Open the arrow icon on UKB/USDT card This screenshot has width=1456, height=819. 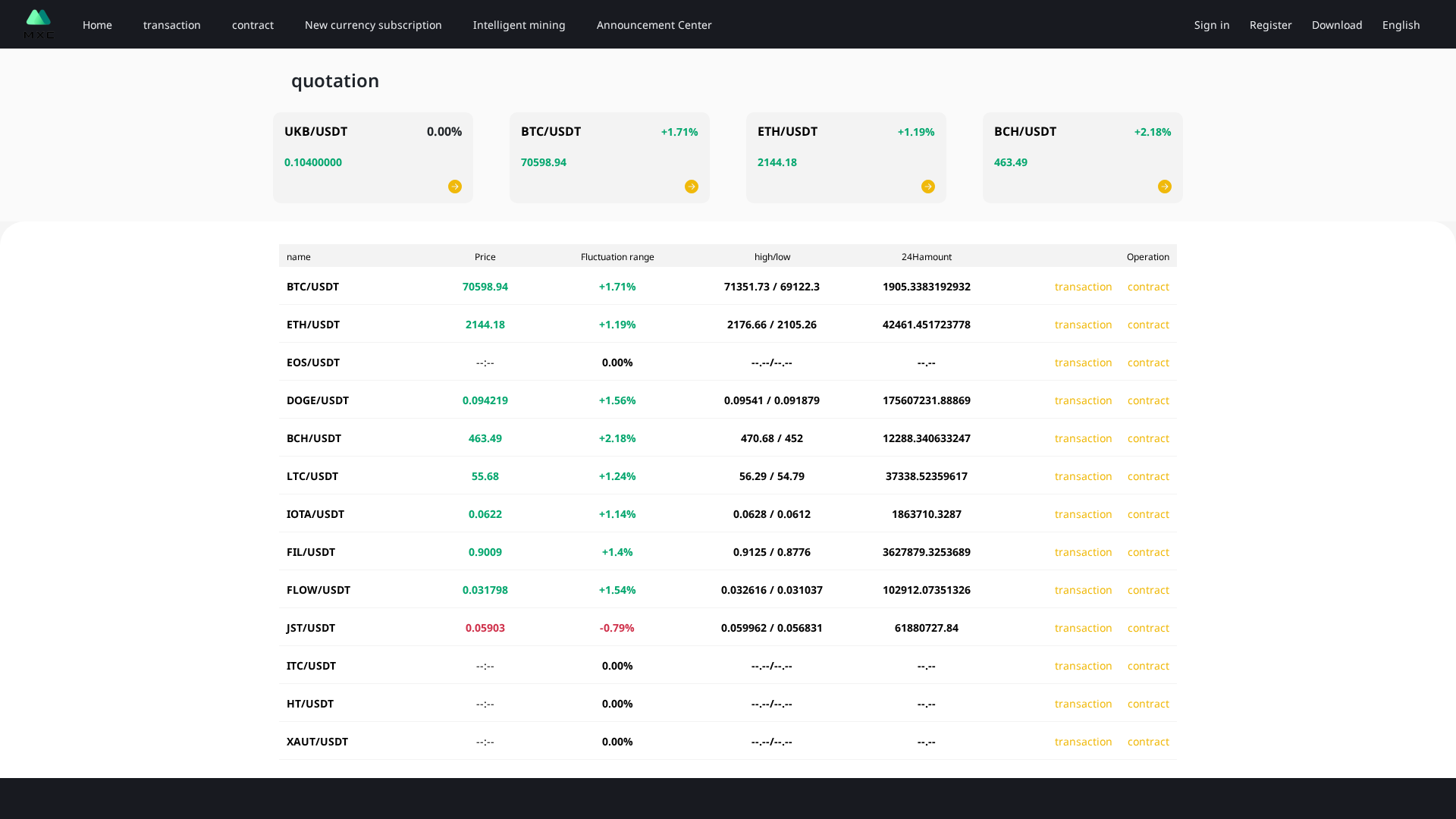click(455, 186)
